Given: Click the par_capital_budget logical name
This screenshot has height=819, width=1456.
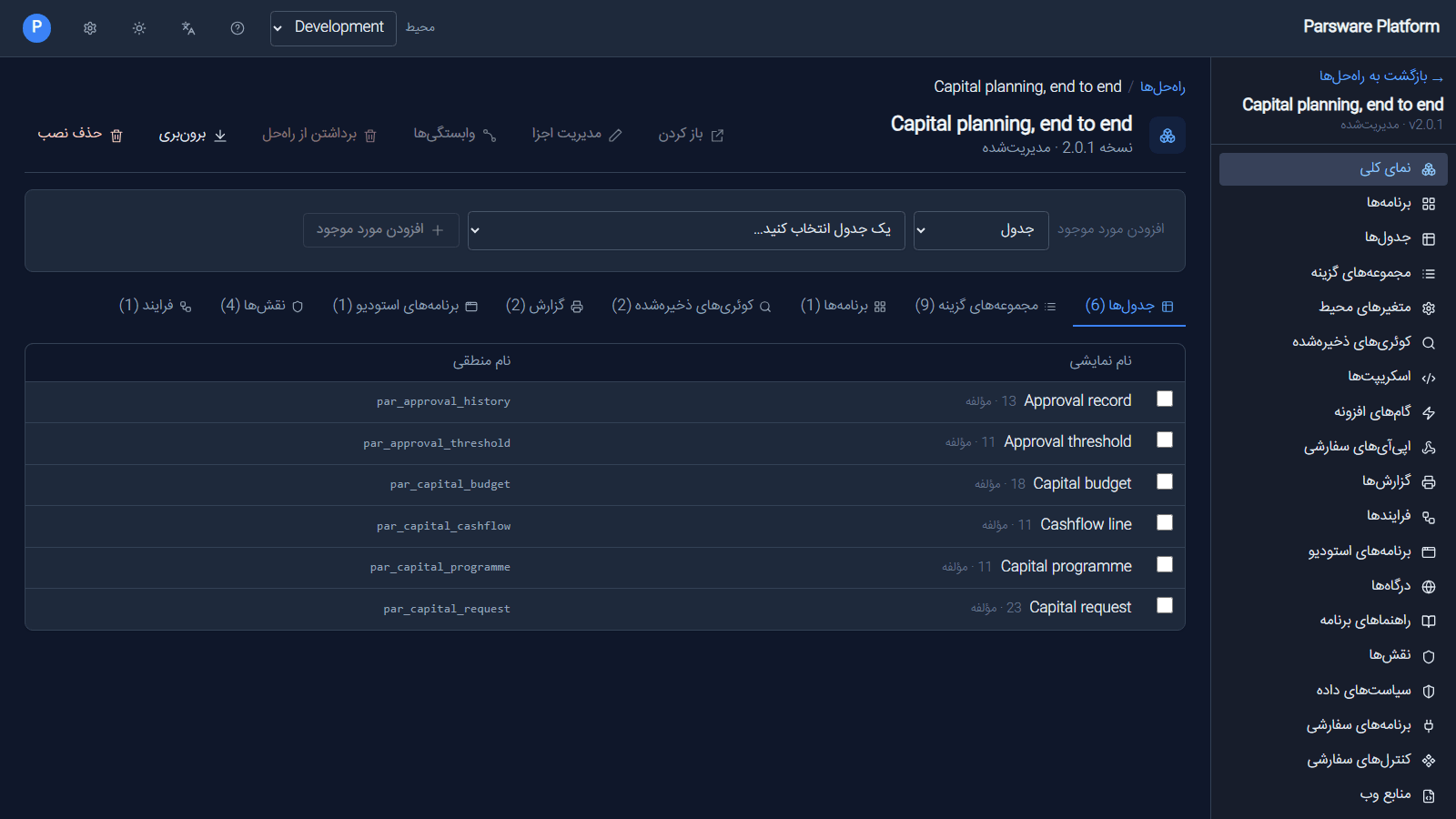Looking at the screenshot, I should tap(450, 484).
